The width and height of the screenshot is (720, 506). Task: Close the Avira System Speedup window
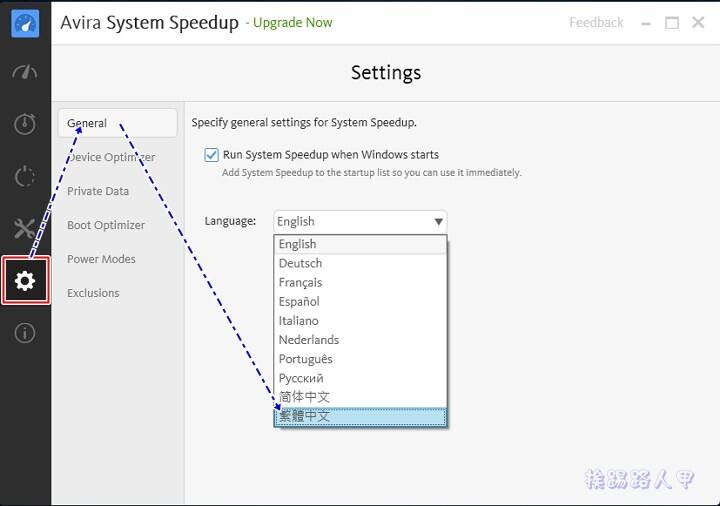[698, 22]
